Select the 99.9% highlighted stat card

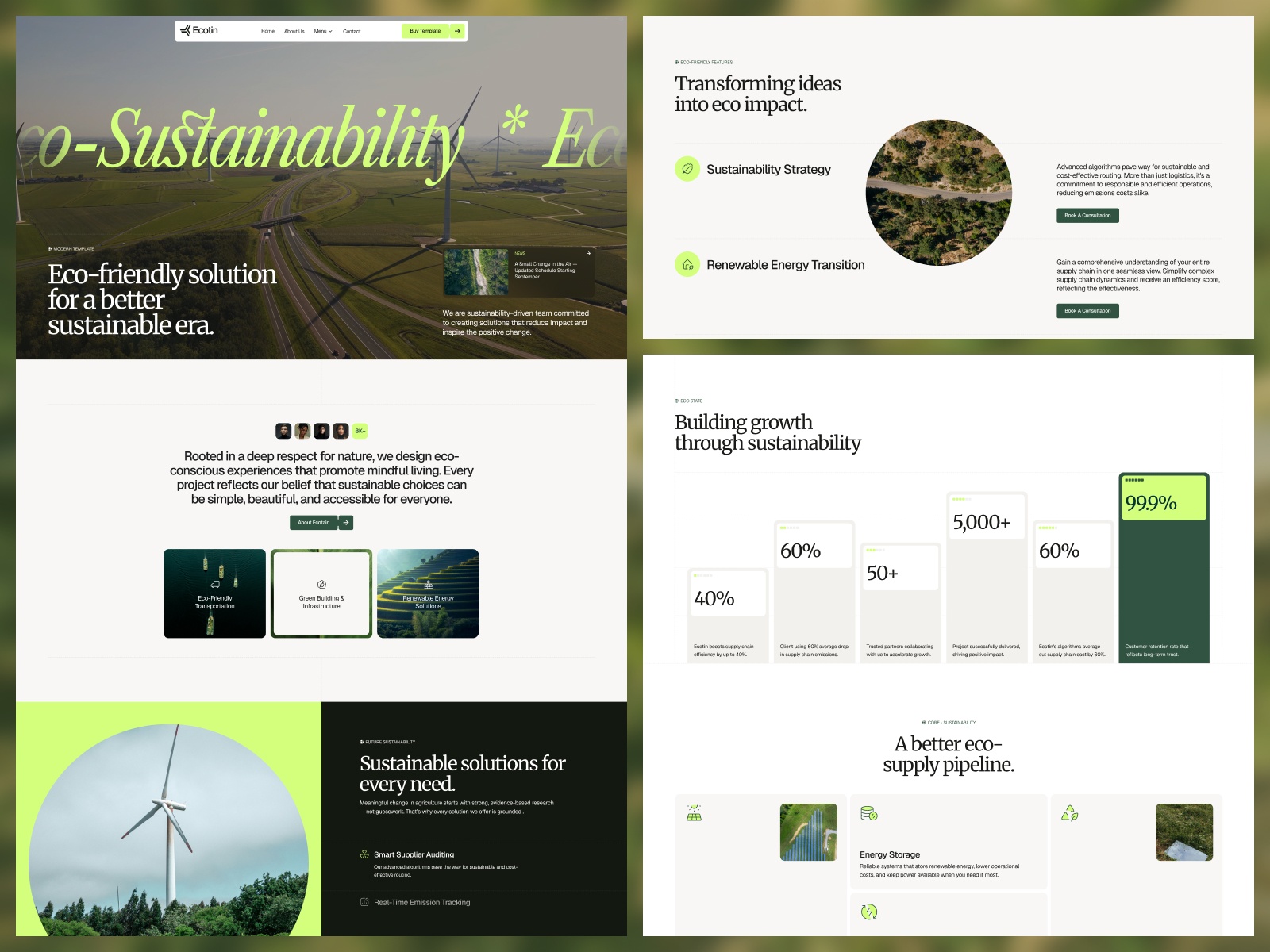1164,568
